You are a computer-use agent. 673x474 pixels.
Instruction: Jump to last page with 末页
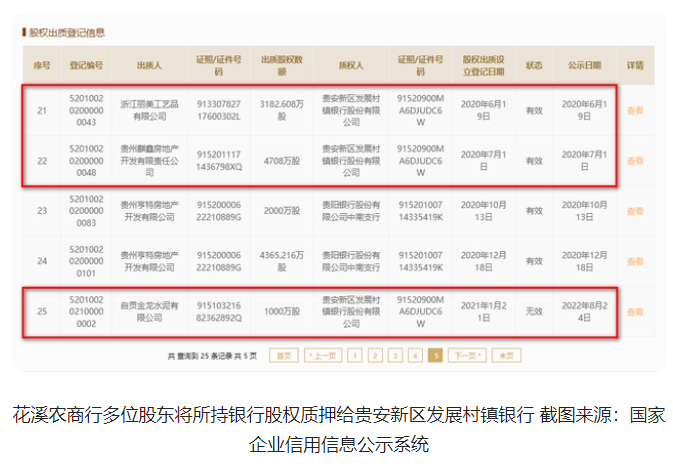click(x=506, y=355)
